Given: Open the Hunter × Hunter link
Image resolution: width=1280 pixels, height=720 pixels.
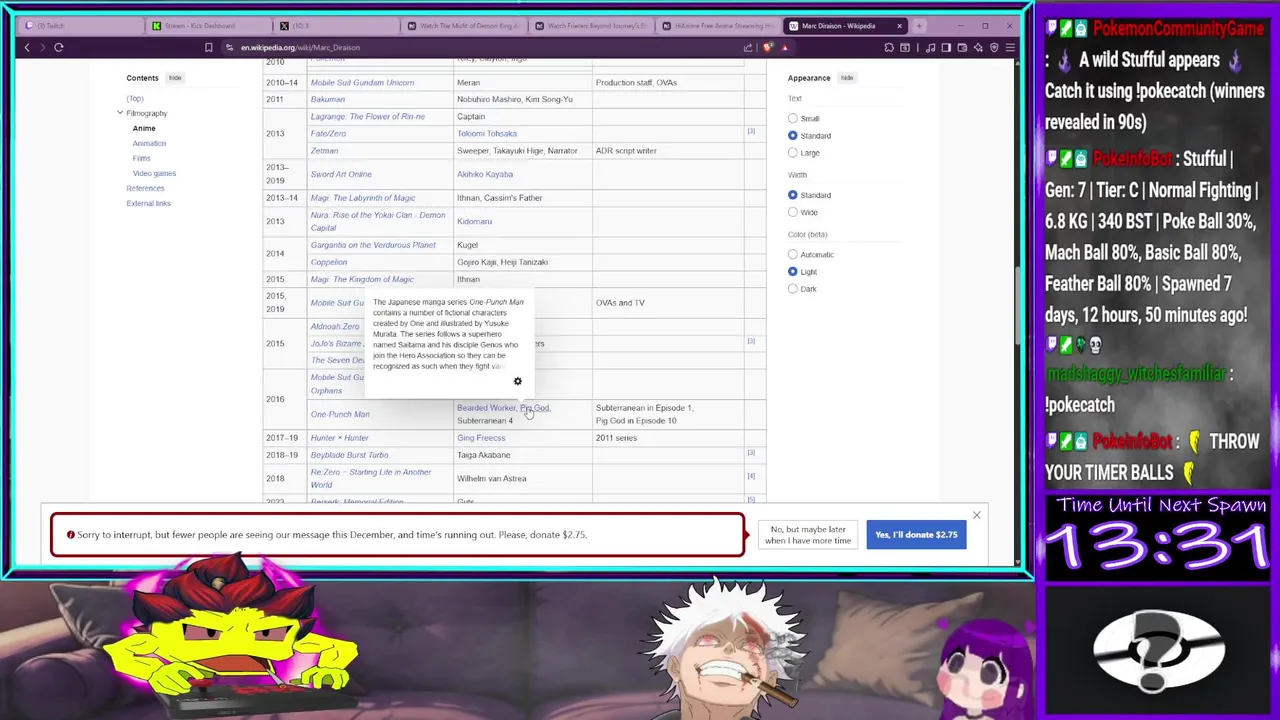Looking at the screenshot, I should coord(340,438).
